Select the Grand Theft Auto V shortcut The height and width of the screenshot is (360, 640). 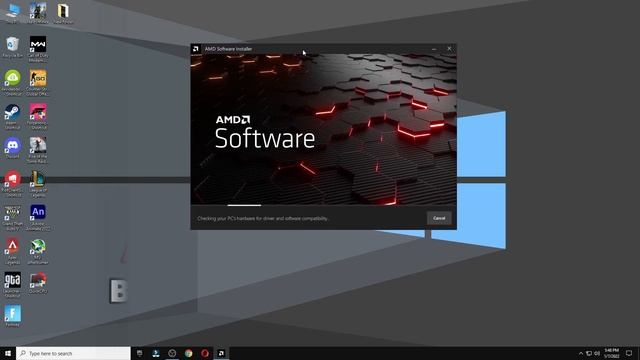click(x=13, y=218)
